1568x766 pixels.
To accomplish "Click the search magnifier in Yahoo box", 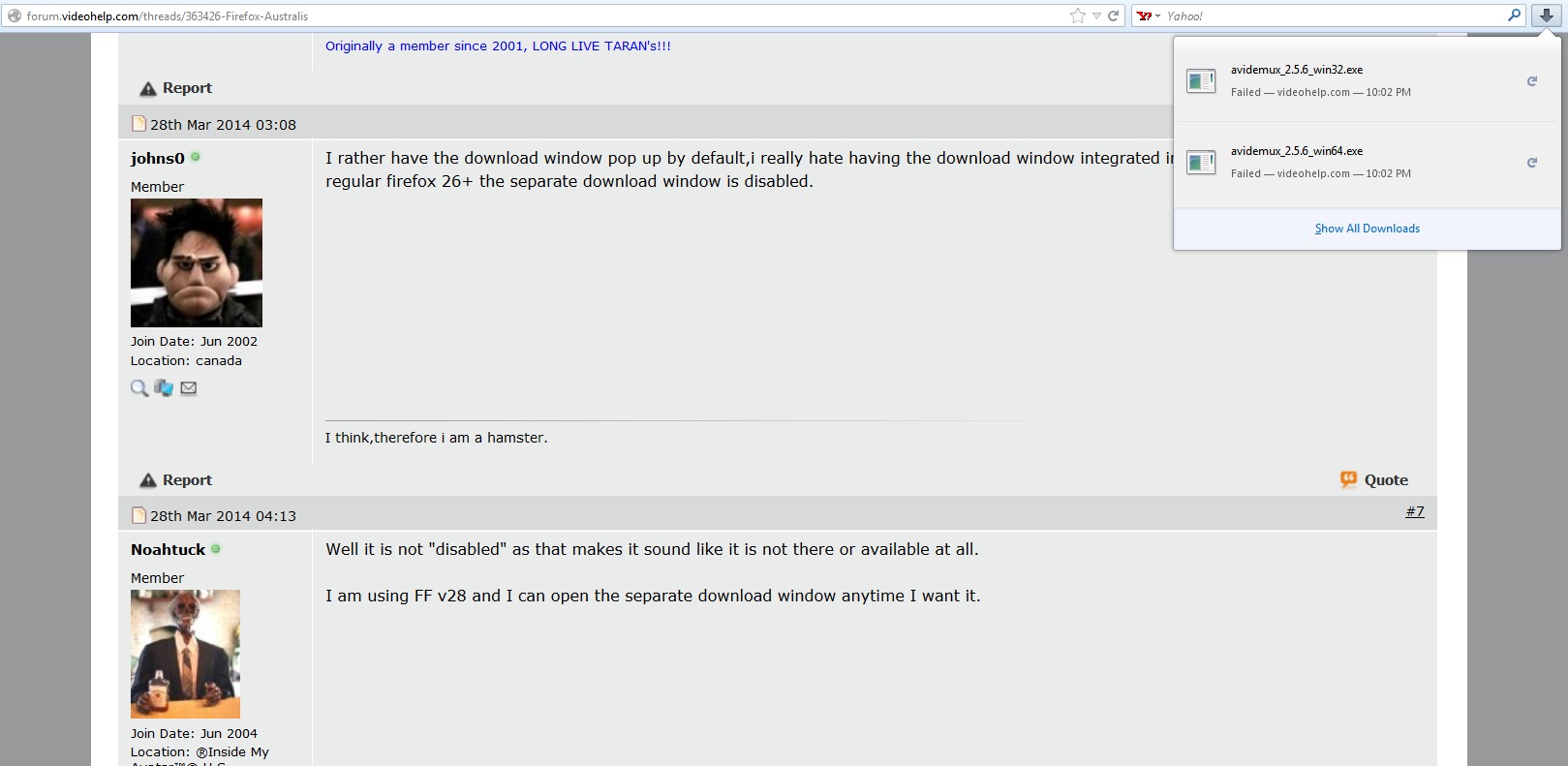I will pos(1514,15).
